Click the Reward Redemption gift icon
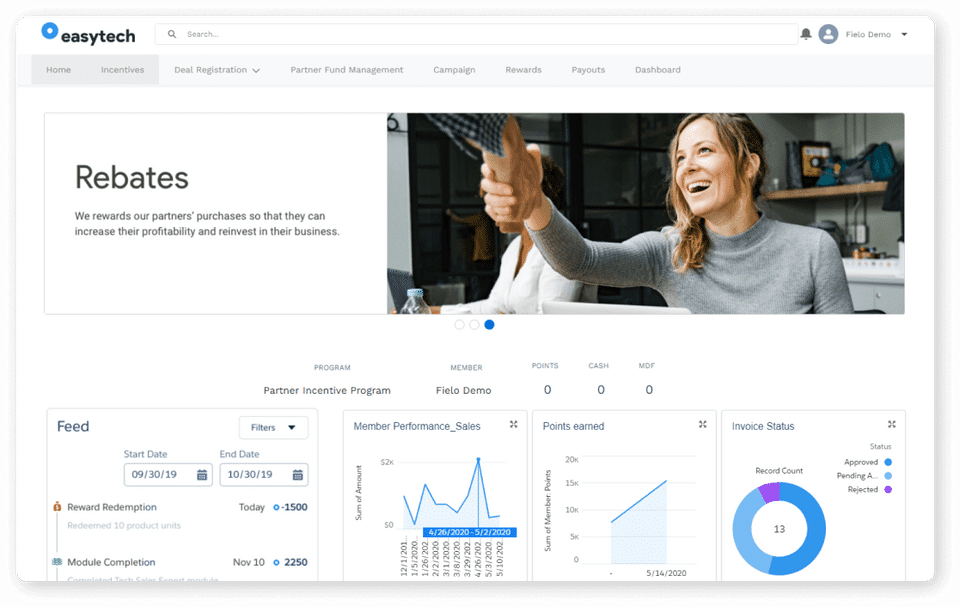 [57, 507]
